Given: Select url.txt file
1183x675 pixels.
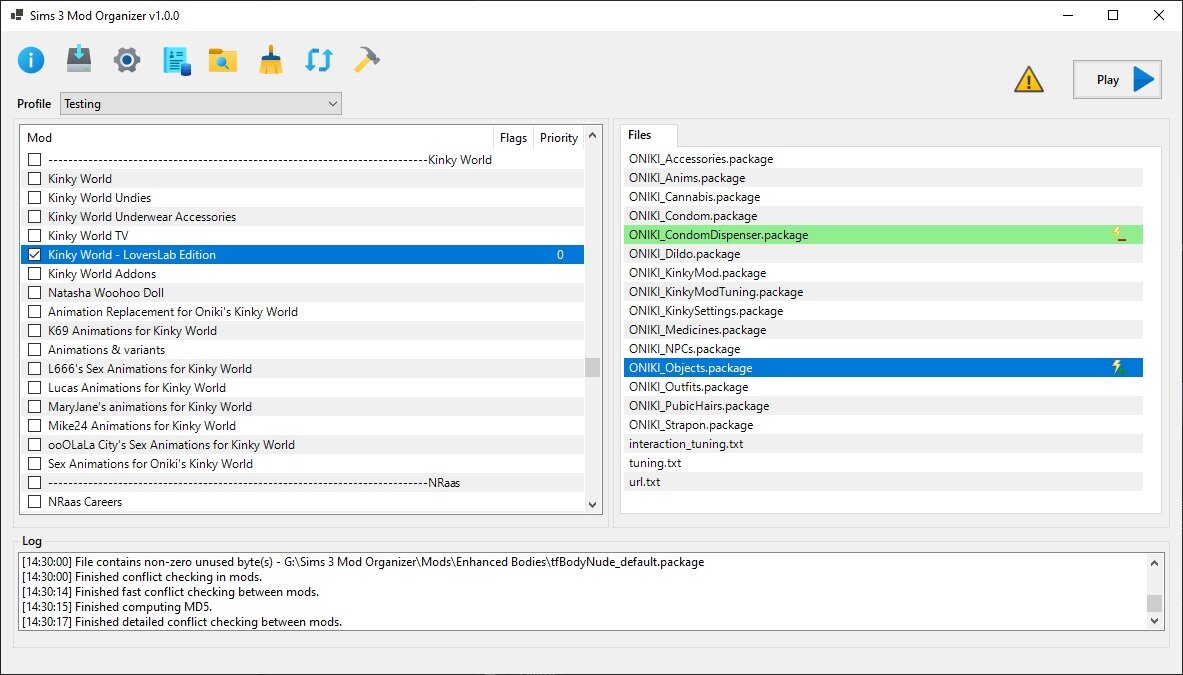Looking at the screenshot, I should pyautogui.click(x=883, y=482).
